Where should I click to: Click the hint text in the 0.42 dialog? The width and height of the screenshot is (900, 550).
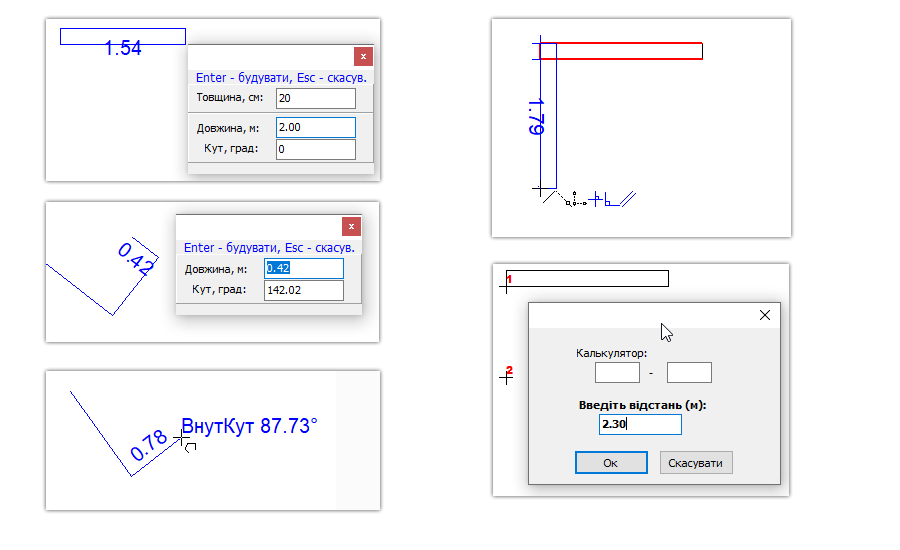[x=269, y=248]
